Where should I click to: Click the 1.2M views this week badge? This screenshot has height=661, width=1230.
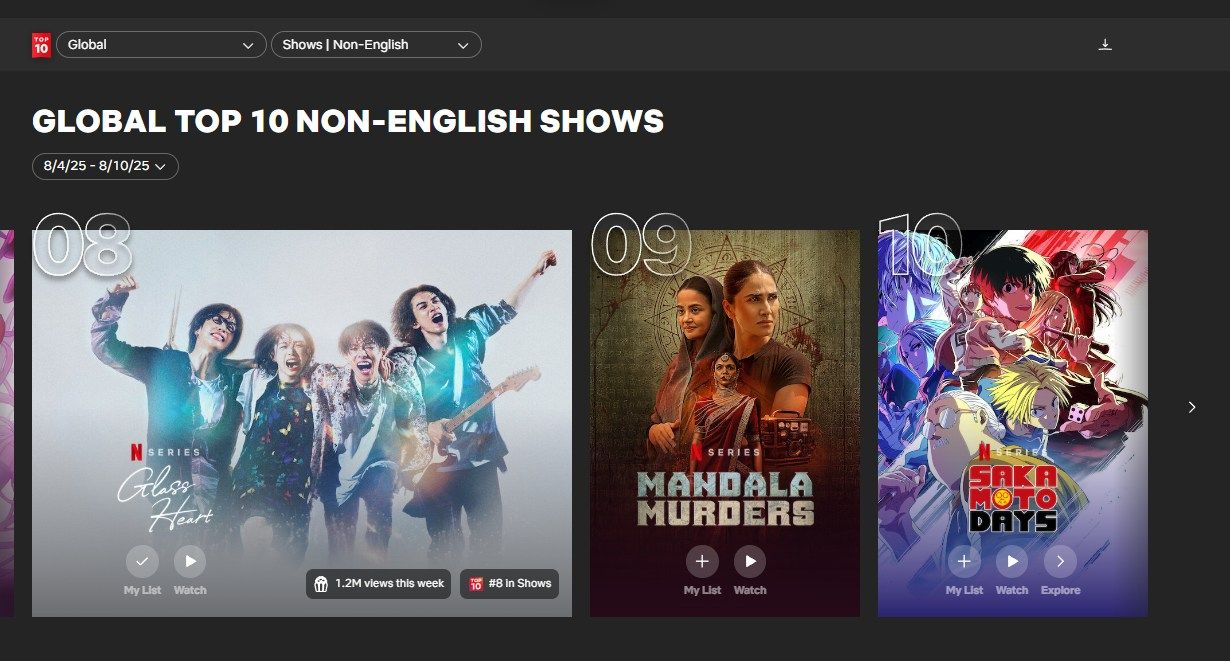(378, 584)
